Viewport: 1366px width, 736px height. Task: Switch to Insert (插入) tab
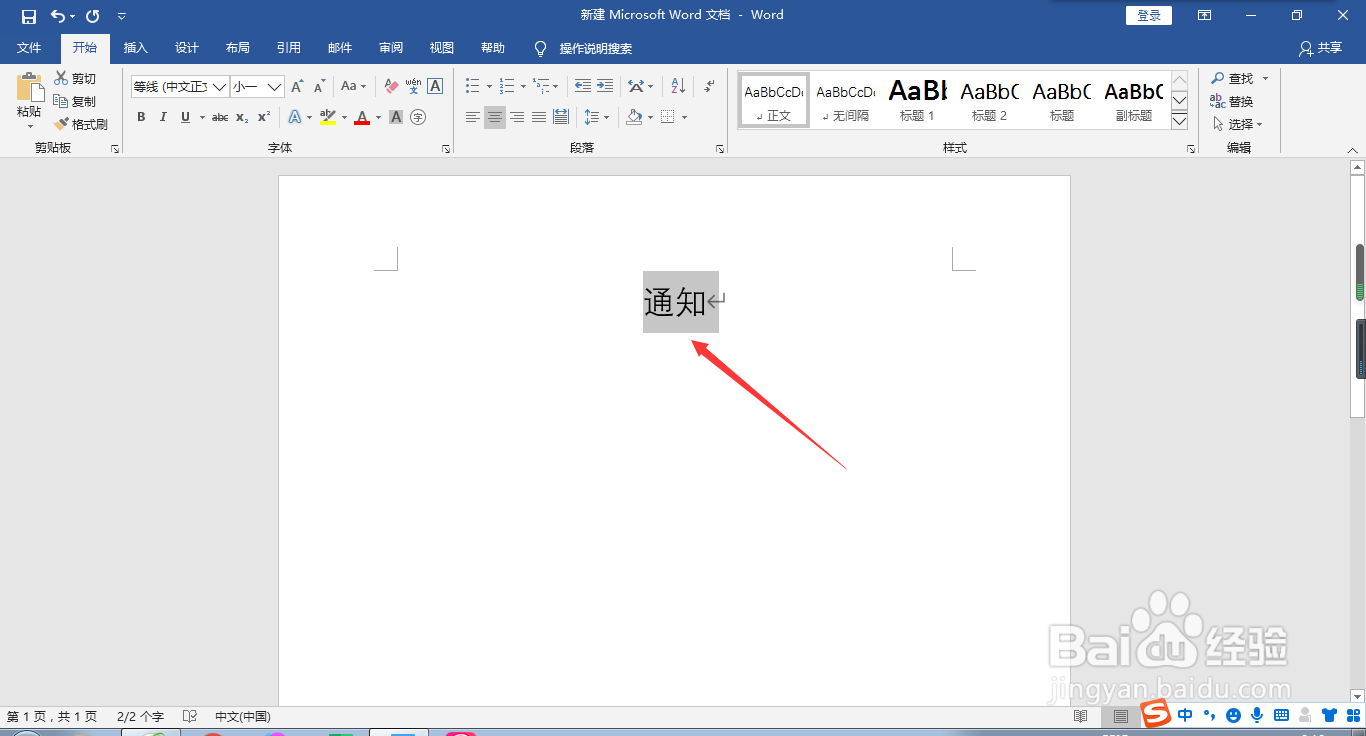[x=135, y=48]
